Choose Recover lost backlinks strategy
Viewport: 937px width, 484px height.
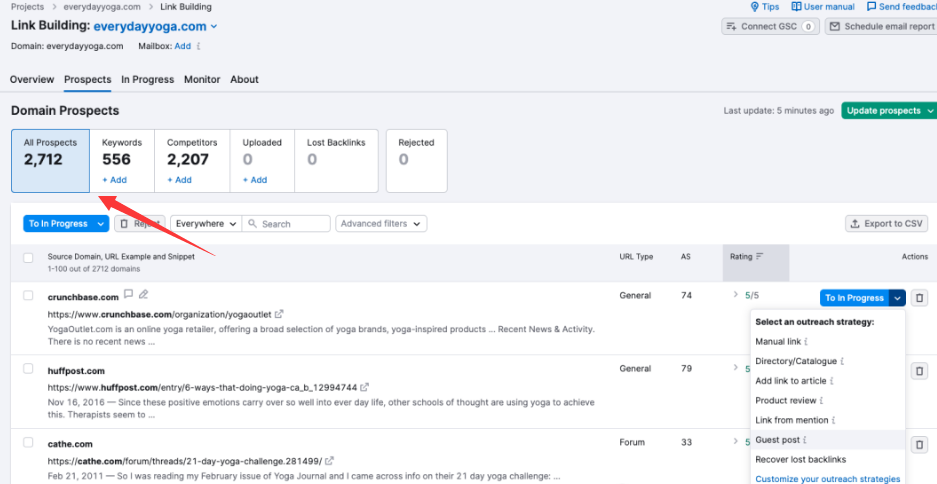[800, 459]
